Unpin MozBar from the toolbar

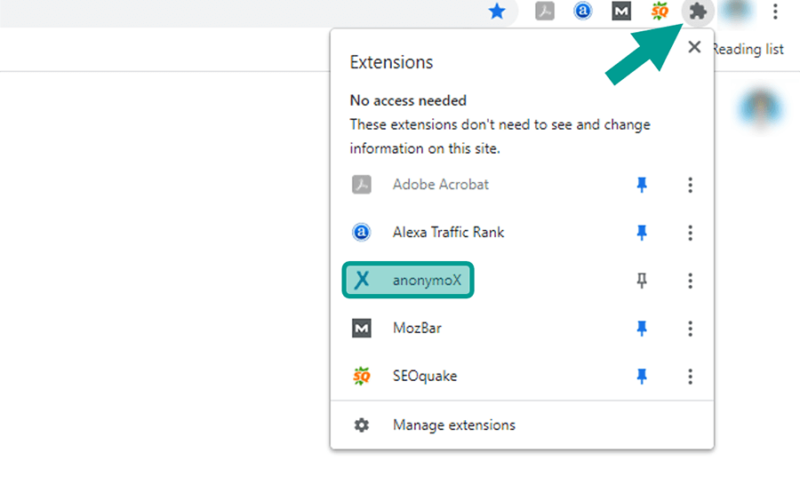[x=641, y=328]
